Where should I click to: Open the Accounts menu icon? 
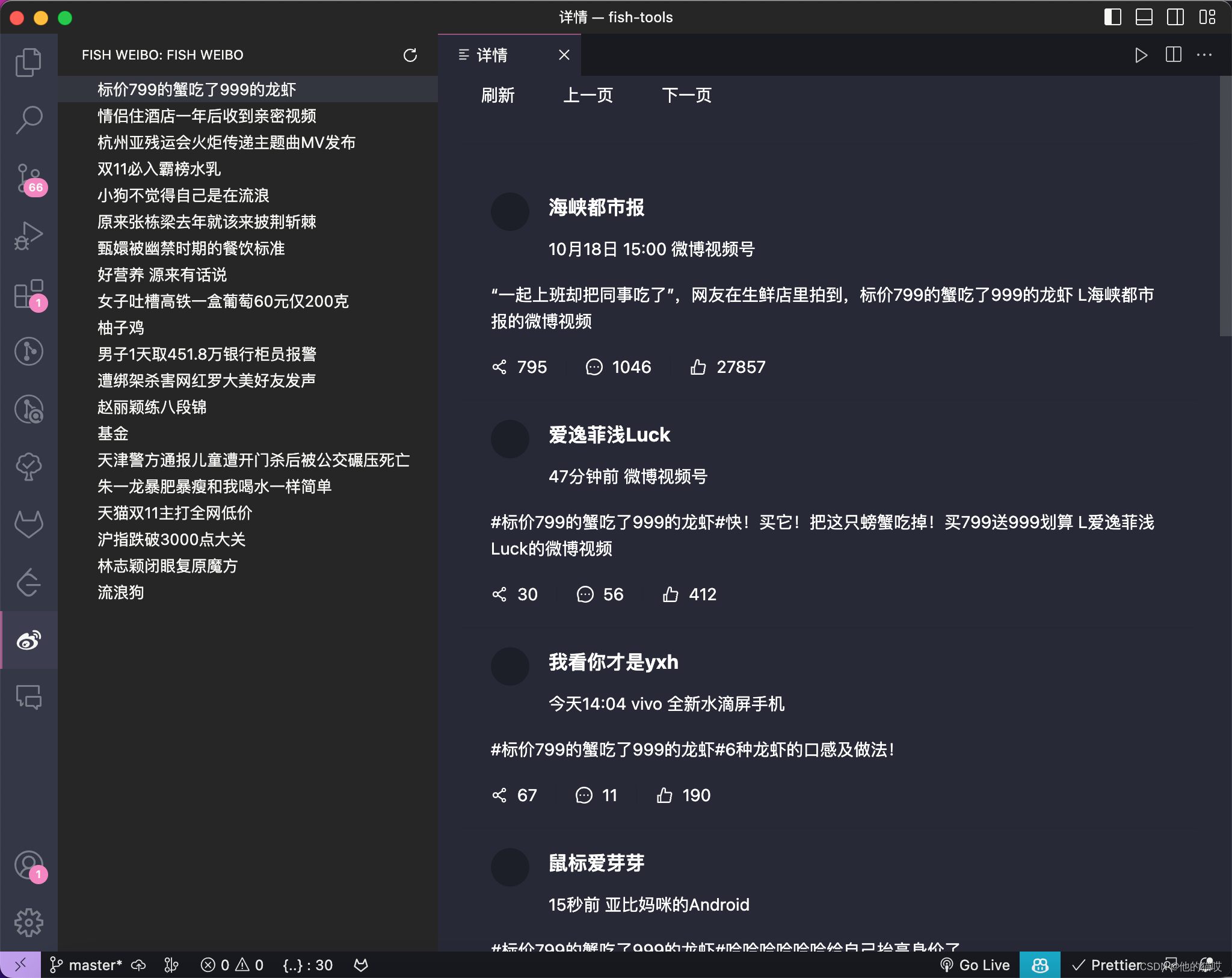tap(28, 866)
